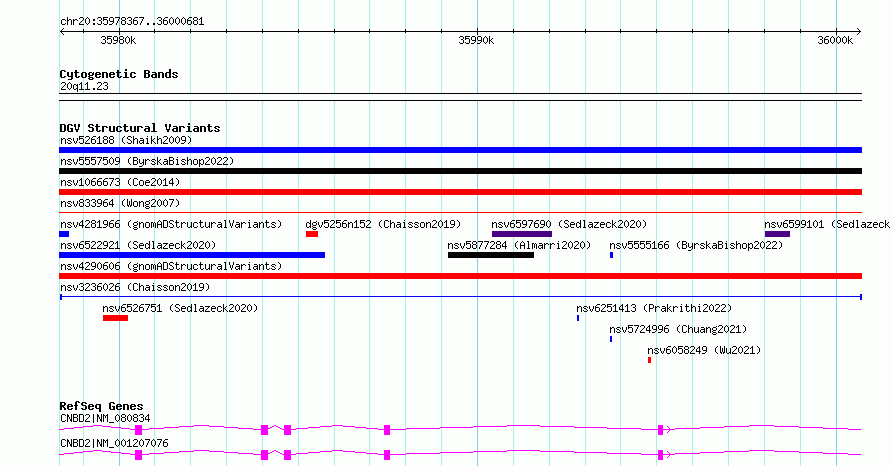Select the purple nsv6599101 variant bar
The width and height of the screenshot is (890, 466).
[777, 234]
